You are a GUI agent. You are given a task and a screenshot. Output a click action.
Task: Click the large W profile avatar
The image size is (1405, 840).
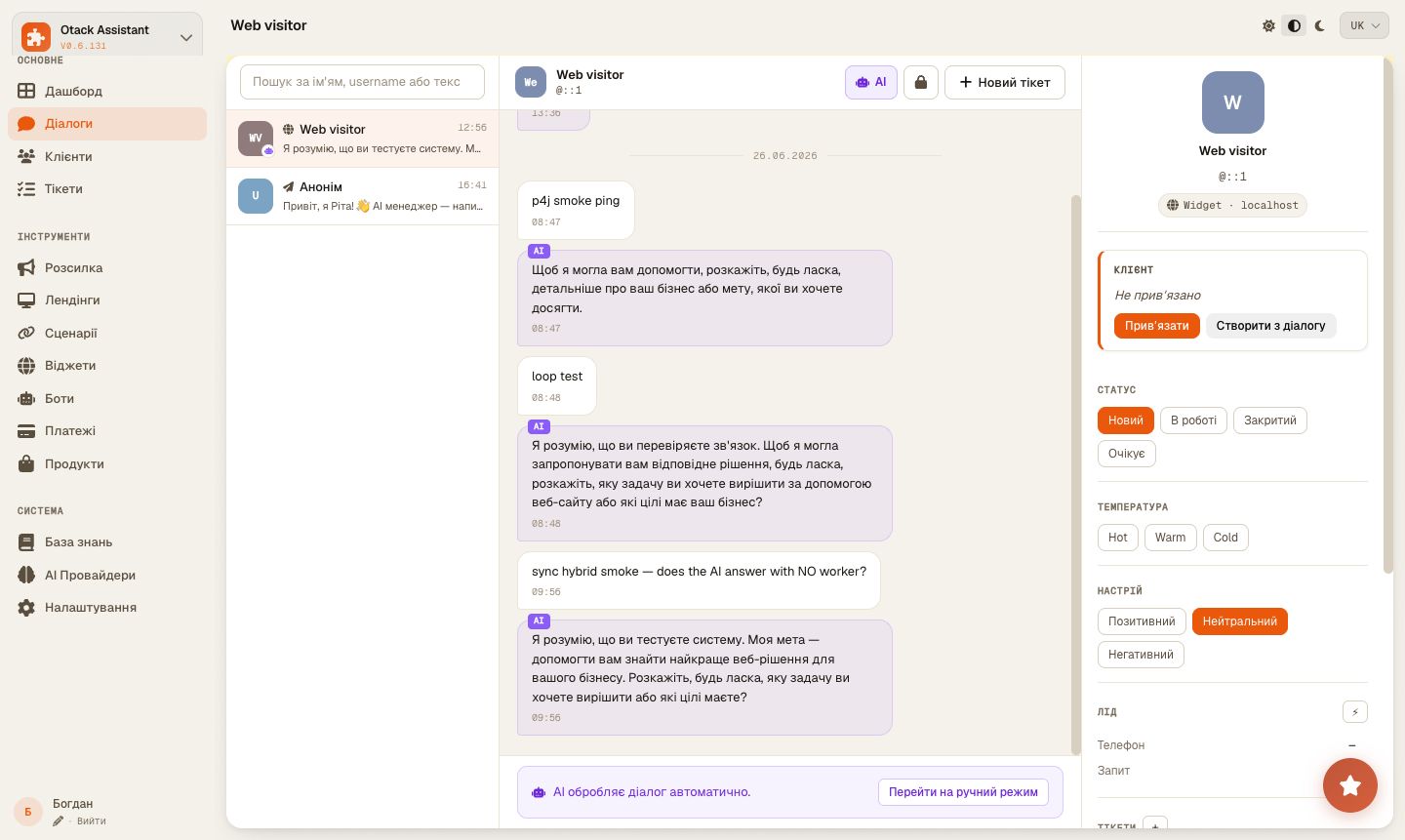(1233, 102)
